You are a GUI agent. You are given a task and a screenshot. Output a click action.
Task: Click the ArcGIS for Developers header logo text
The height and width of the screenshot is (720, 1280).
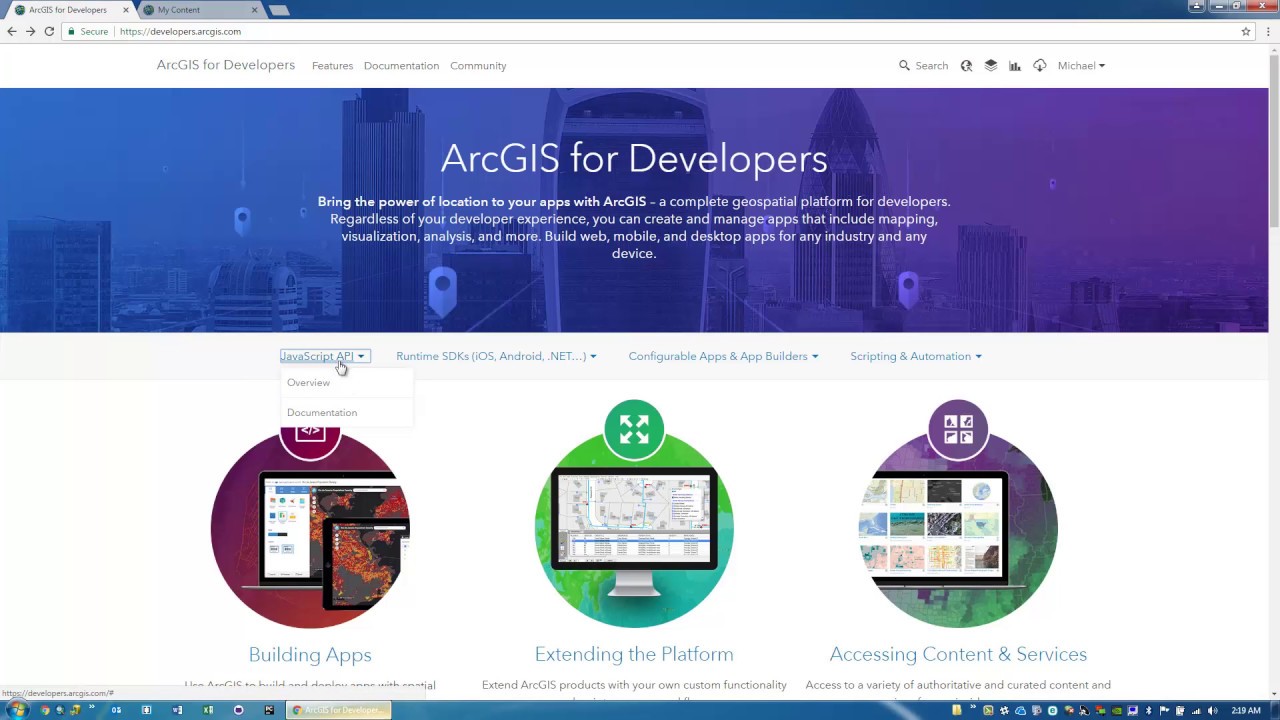[x=225, y=65]
